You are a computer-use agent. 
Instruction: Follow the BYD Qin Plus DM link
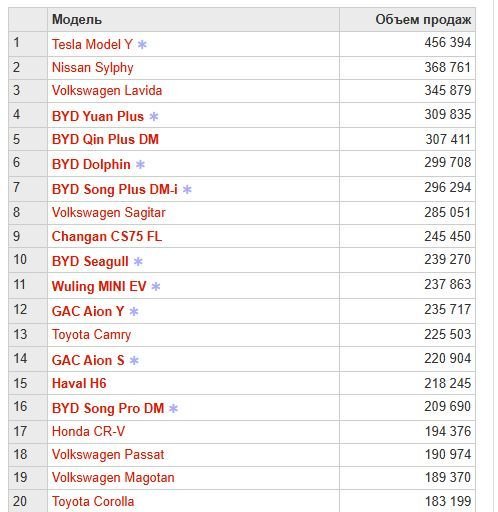(x=105, y=139)
